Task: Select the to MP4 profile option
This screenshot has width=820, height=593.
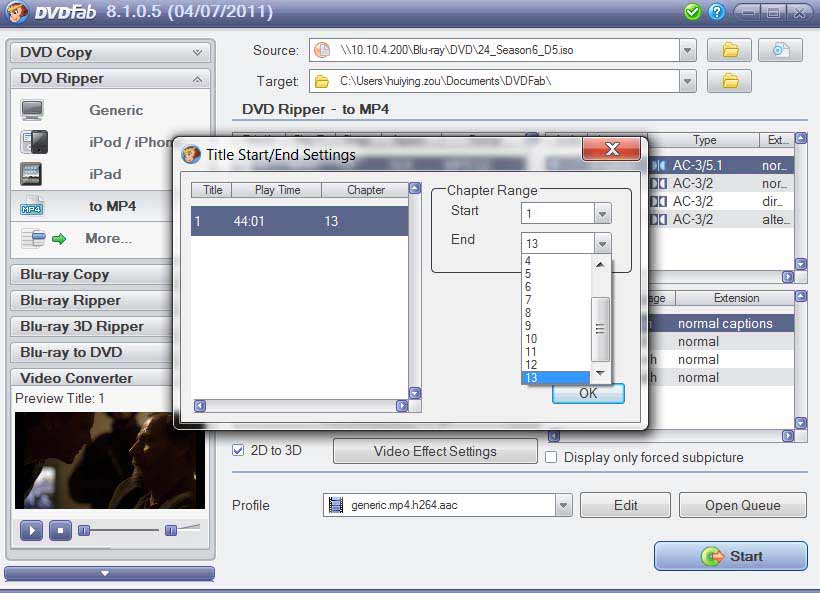Action: (x=112, y=207)
